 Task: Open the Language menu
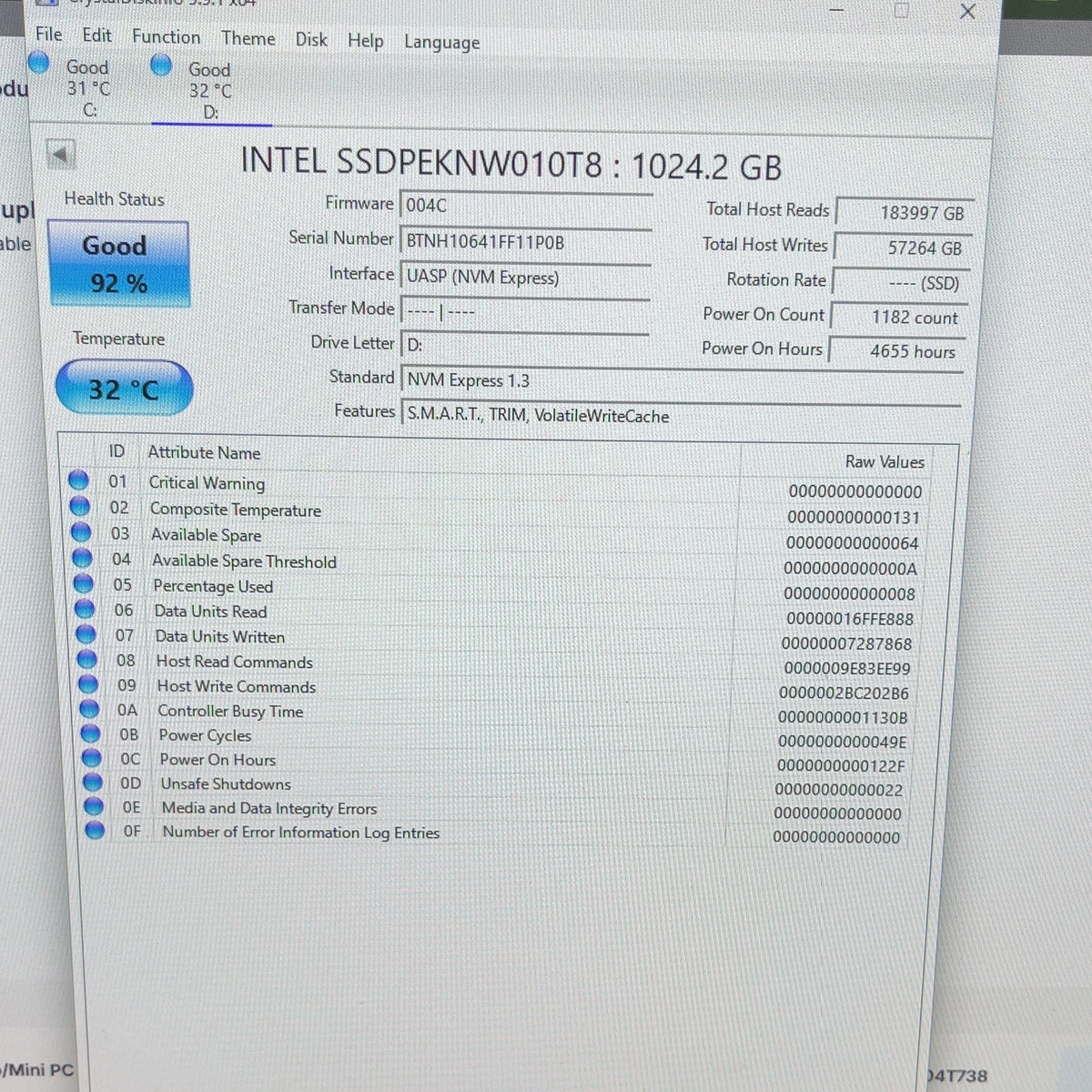(x=441, y=43)
